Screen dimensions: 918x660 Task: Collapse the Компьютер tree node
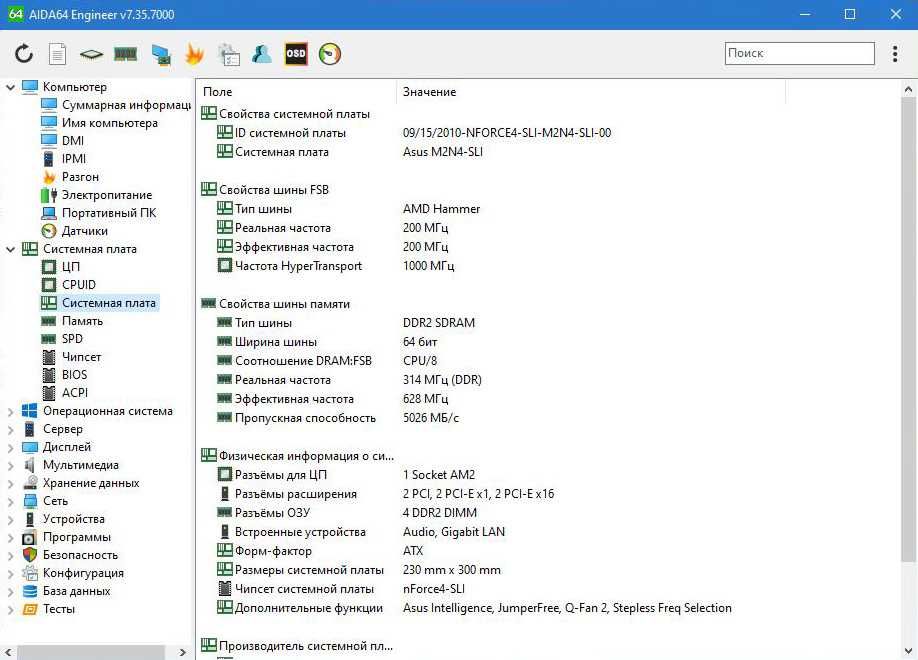coord(11,87)
